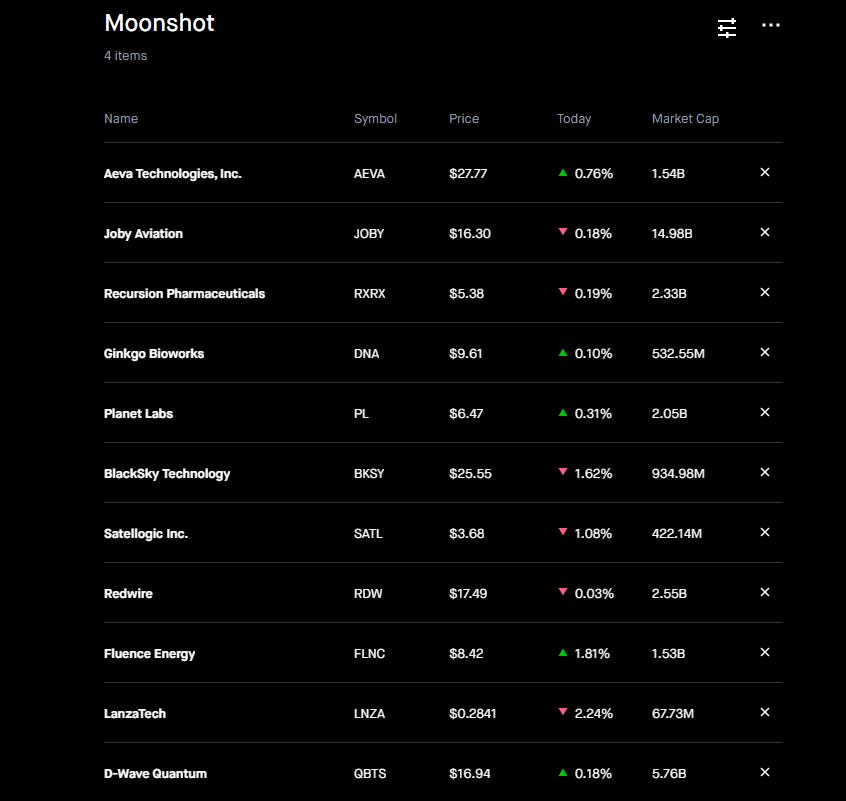Click the DNA ticker symbol
Screen dimensions: 846x801
pos(366,354)
